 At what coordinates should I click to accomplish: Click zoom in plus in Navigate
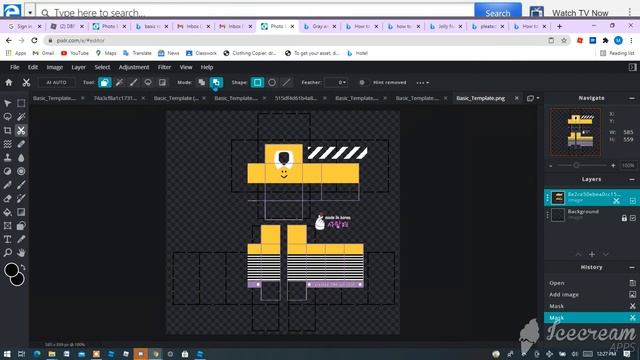(613, 165)
